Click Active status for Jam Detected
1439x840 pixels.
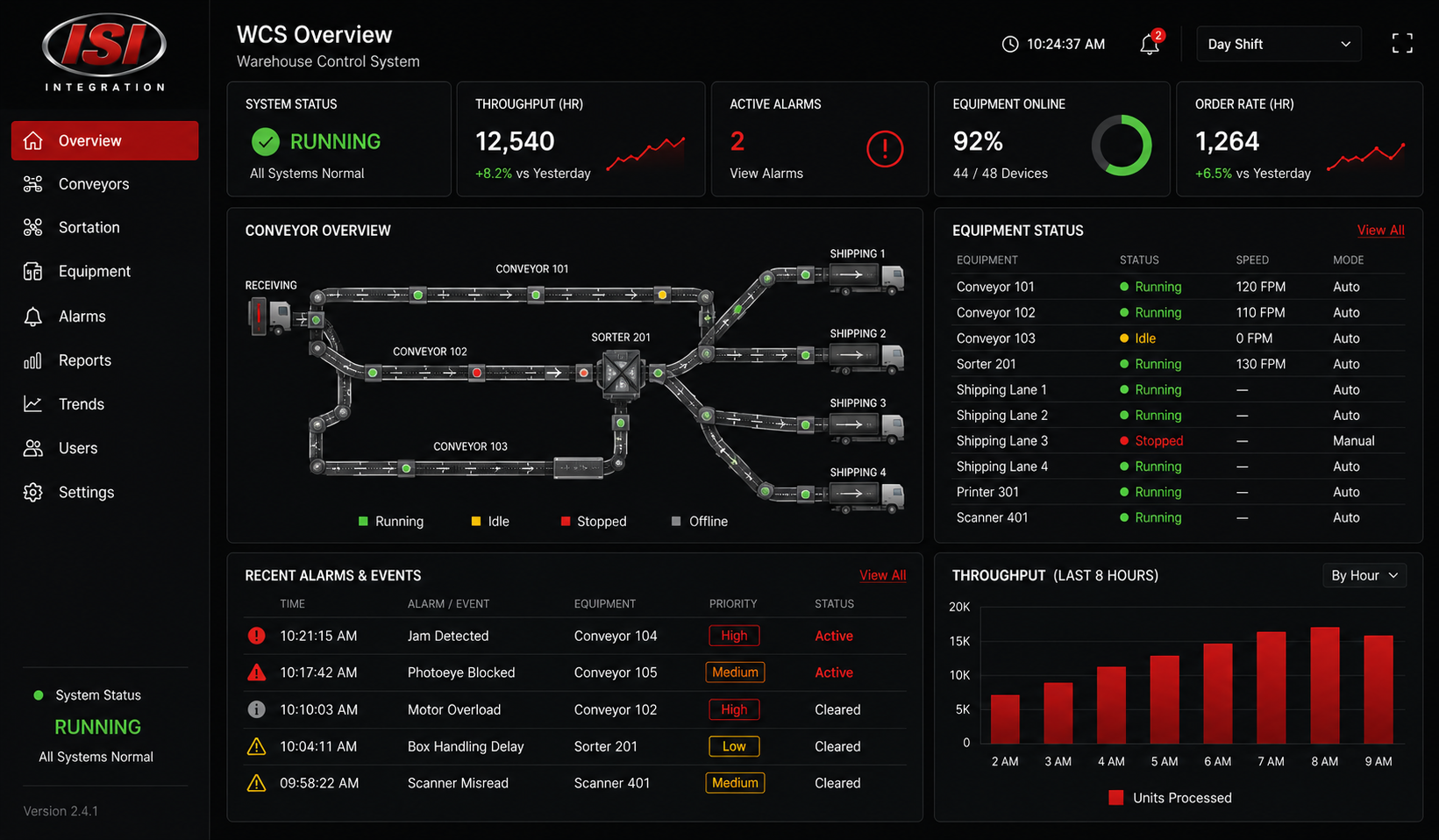(834, 636)
